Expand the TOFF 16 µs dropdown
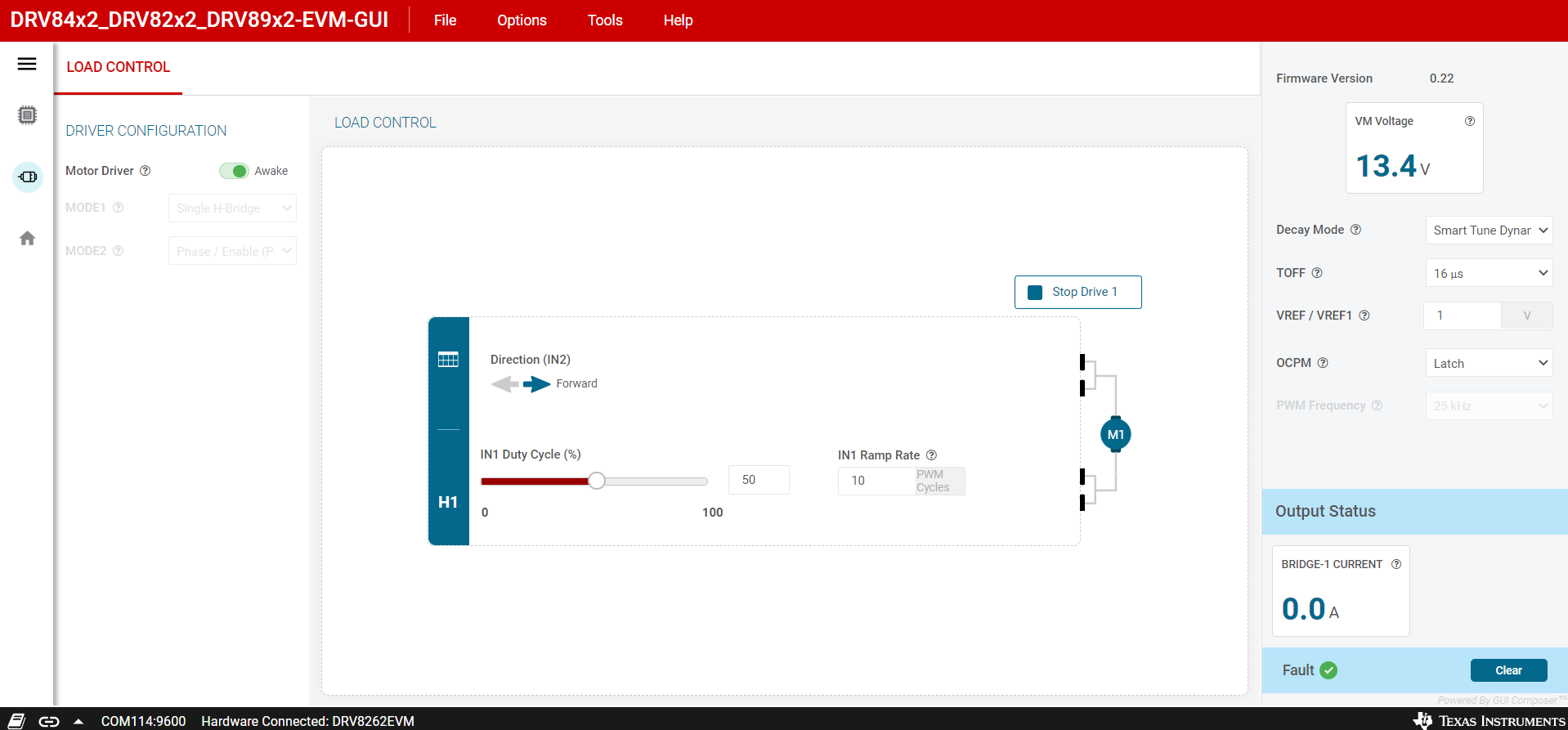1568x730 pixels. [x=1488, y=273]
